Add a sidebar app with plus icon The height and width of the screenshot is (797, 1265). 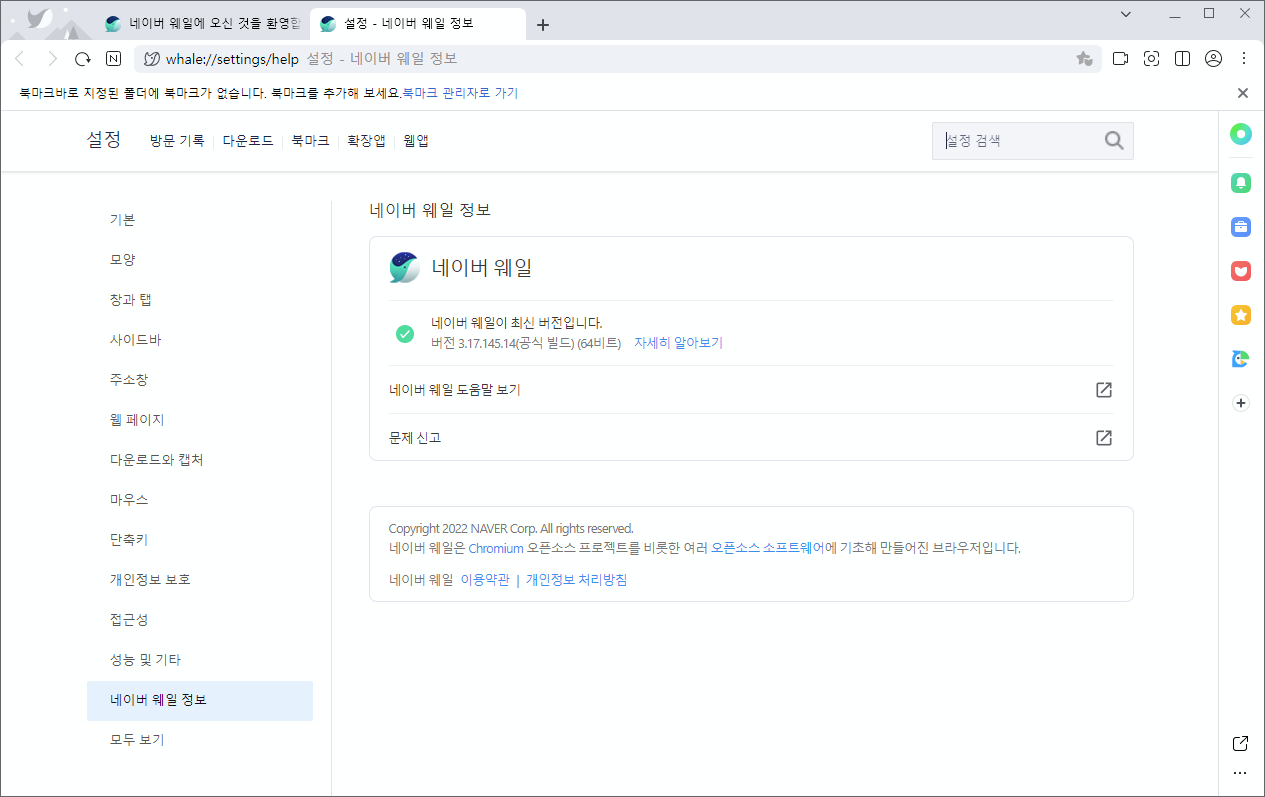1241,403
